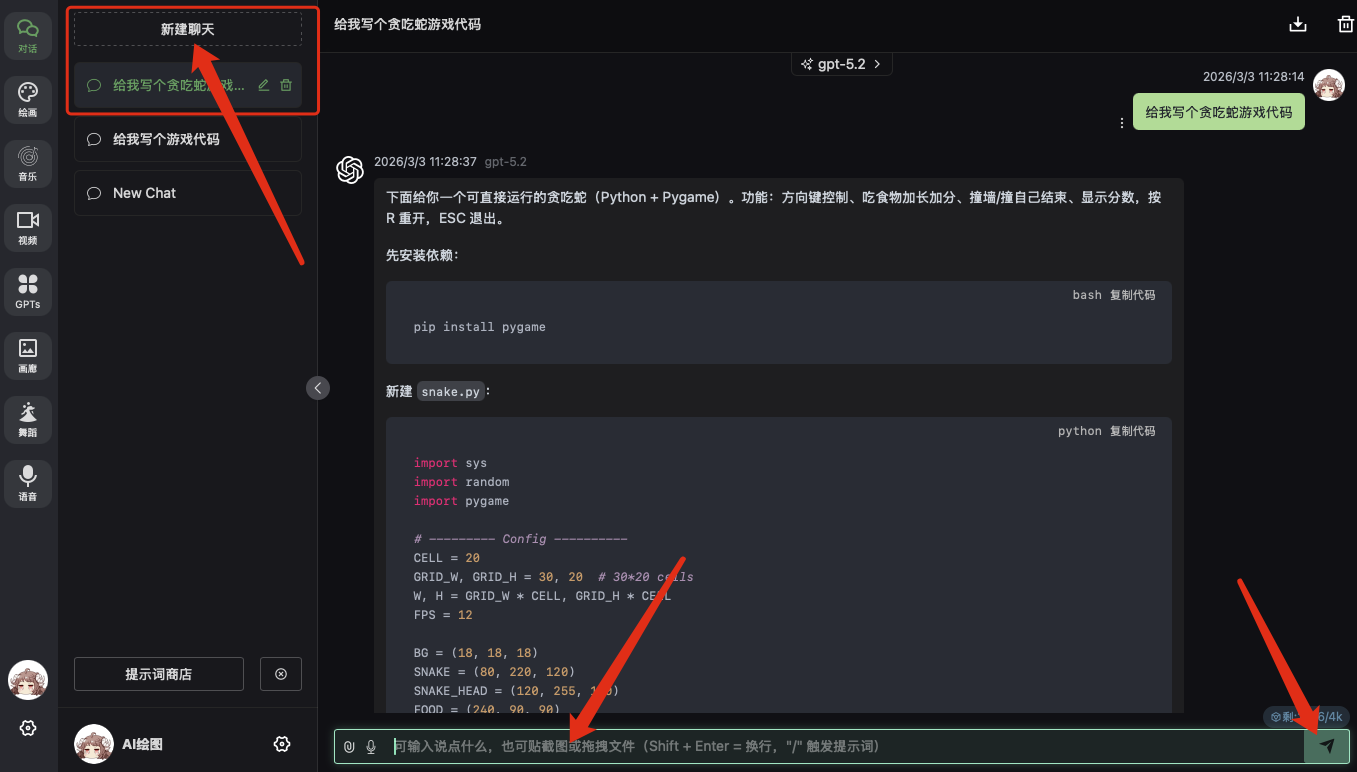Collapse the chat list sidebar with the chevron
Screen dimensions: 1357x772
318,388
